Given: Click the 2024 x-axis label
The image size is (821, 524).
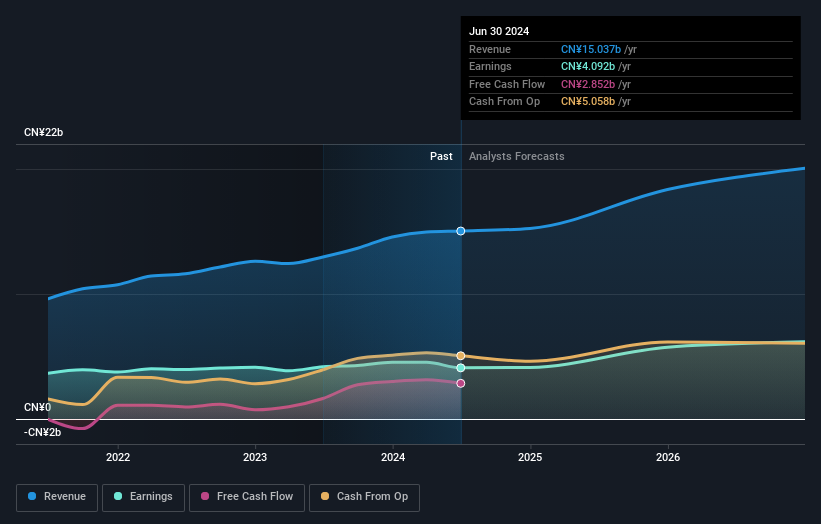Looking at the screenshot, I should pyautogui.click(x=393, y=457).
